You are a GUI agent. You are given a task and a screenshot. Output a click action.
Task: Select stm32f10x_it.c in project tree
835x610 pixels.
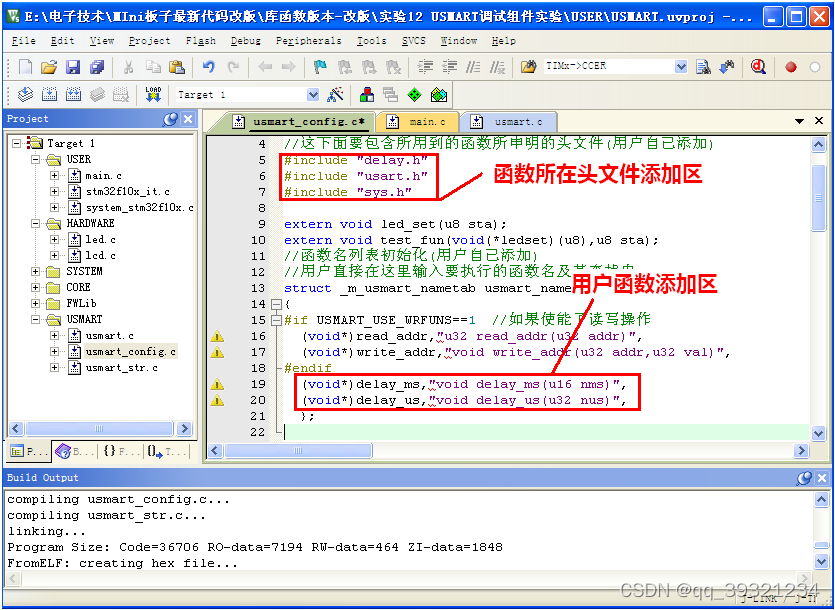(128, 191)
